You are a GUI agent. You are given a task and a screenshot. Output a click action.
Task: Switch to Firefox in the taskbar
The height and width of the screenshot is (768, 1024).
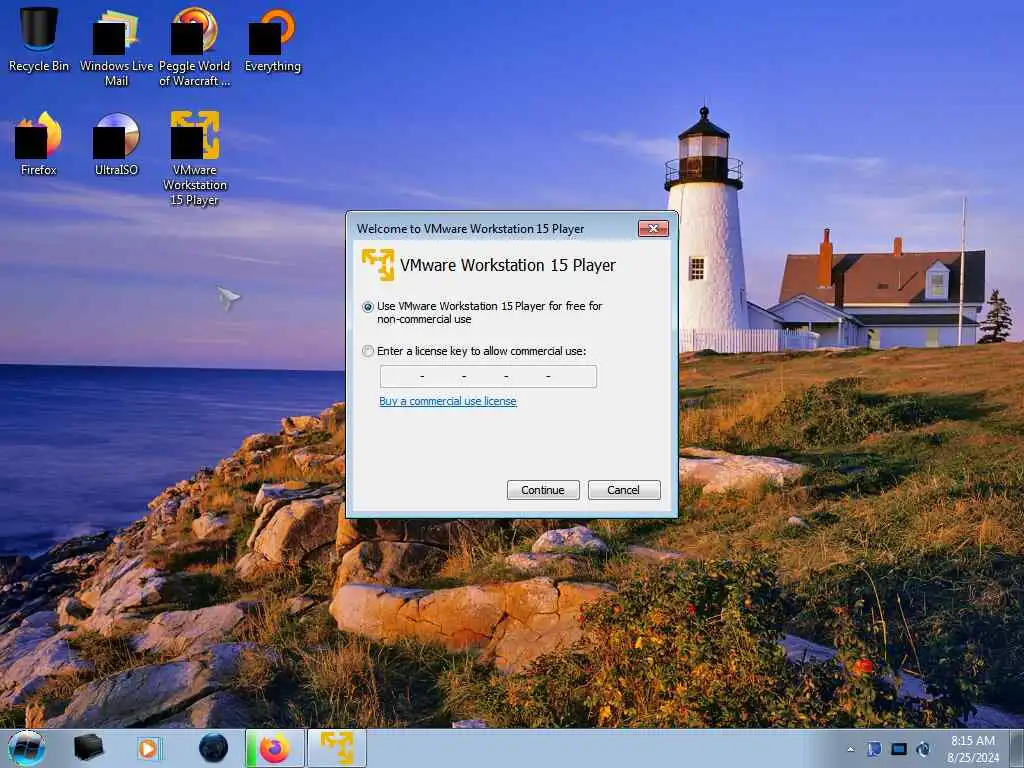pyautogui.click(x=274, y=748)
